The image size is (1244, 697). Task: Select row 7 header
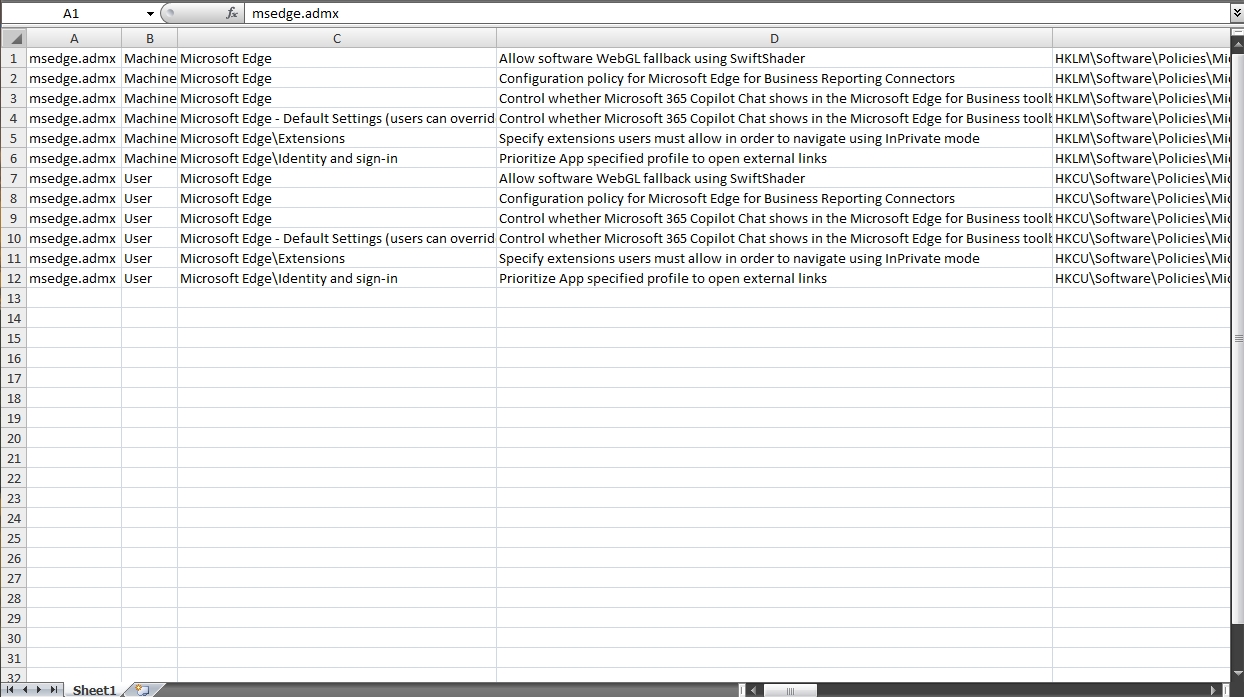[x=13, y=178]
